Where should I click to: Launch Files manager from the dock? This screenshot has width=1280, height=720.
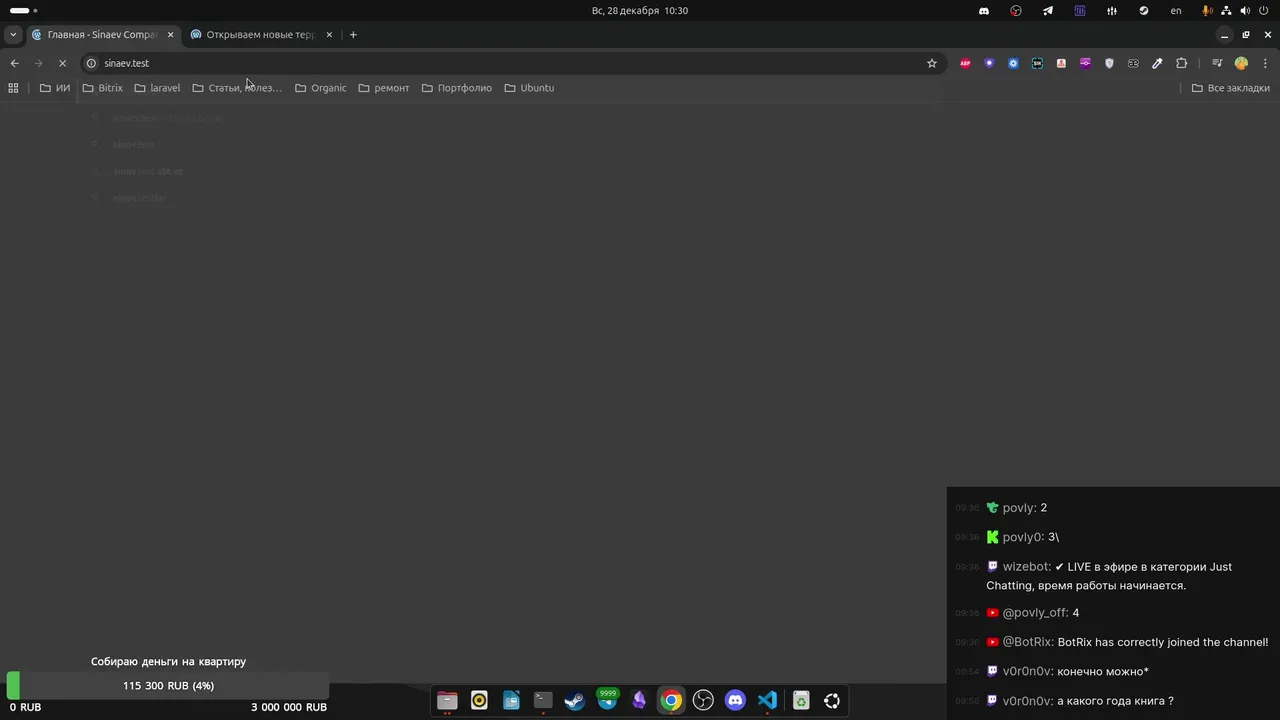[447, 701]
